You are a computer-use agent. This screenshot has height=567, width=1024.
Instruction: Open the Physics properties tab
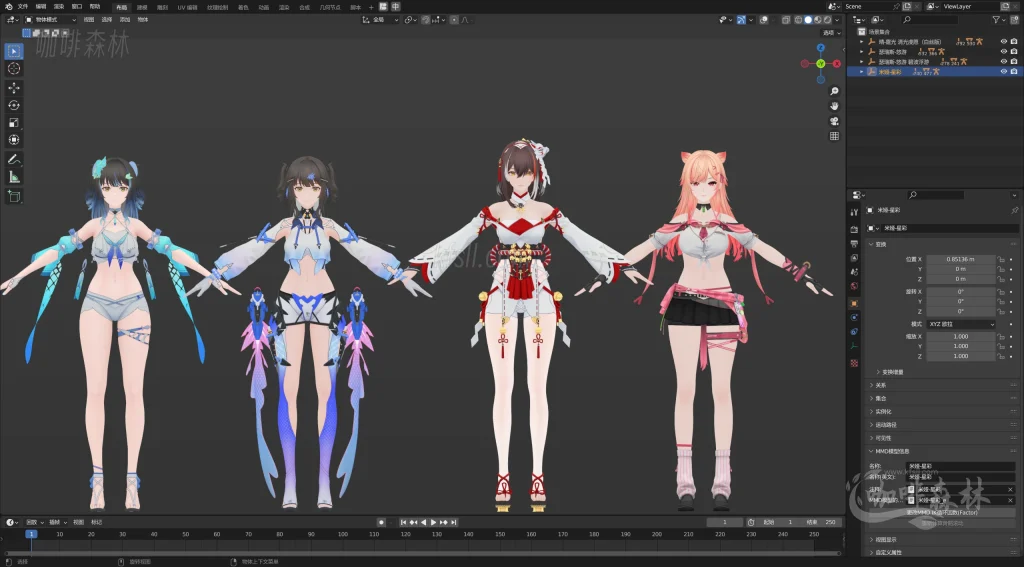click(854, 317)
